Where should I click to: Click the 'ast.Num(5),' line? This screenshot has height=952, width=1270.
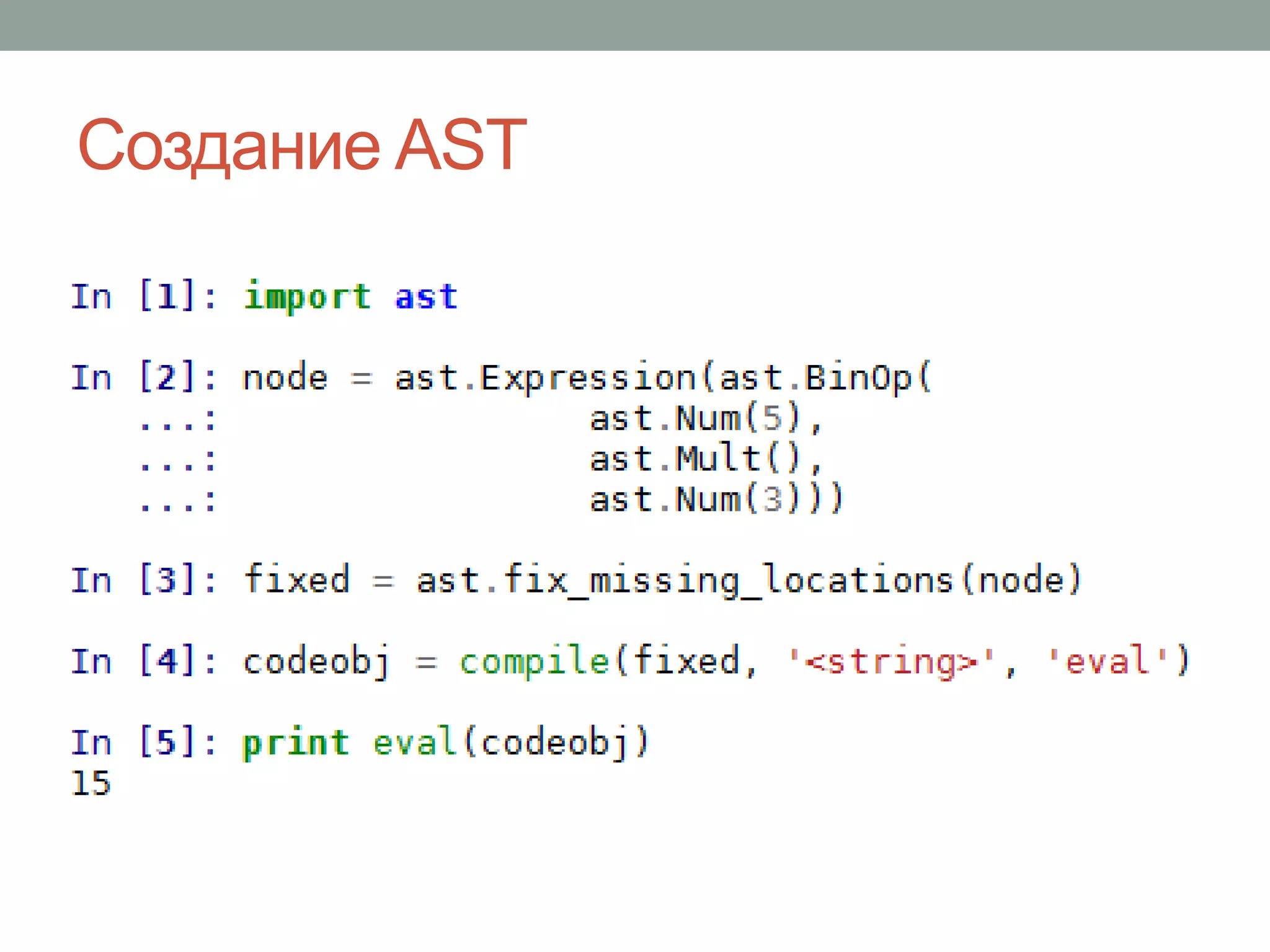pos(706,418)
